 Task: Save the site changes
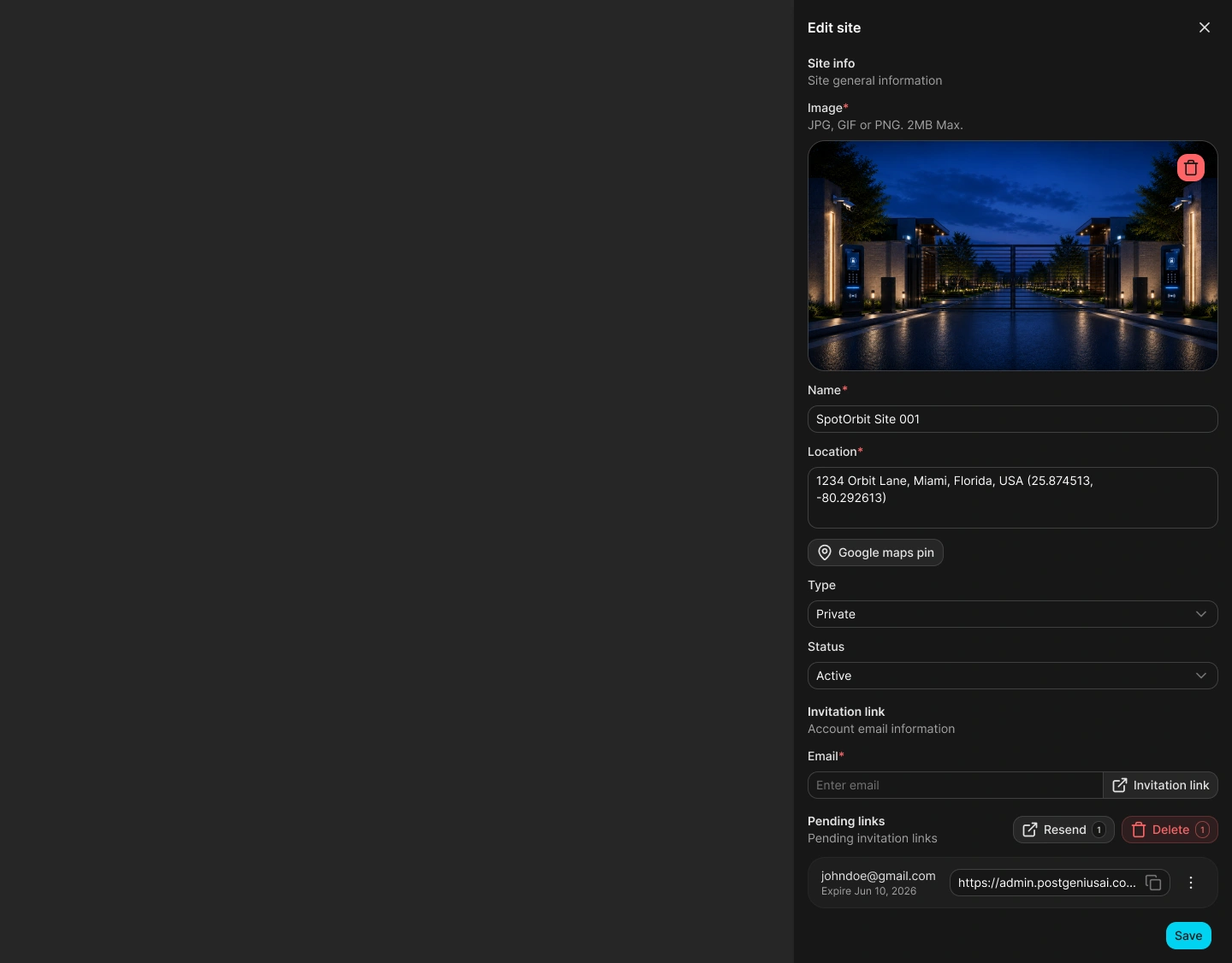point(1188,936)
